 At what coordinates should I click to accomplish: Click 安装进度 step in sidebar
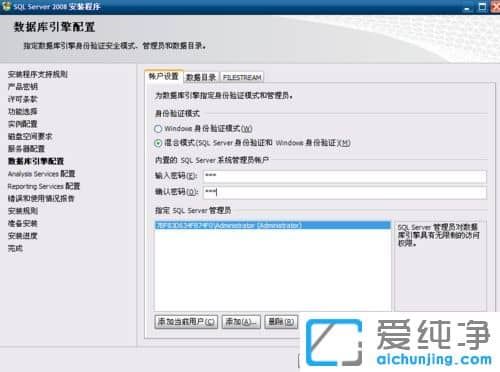click(x=23, y=236)
